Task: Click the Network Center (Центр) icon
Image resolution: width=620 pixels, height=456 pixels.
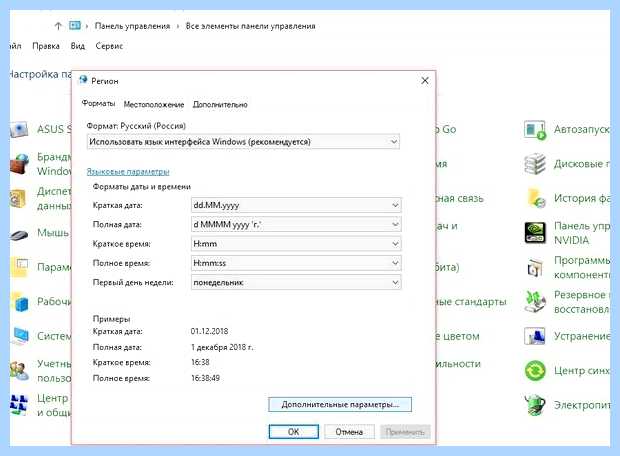Action: [x=19, y=405]
